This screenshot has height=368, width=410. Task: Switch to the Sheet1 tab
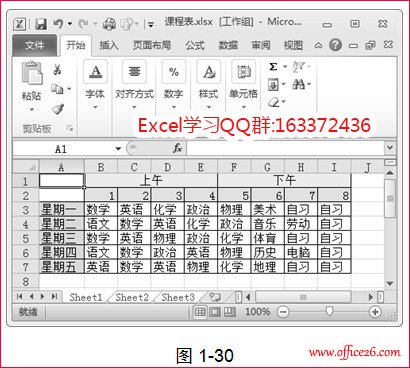pos(86,297)
